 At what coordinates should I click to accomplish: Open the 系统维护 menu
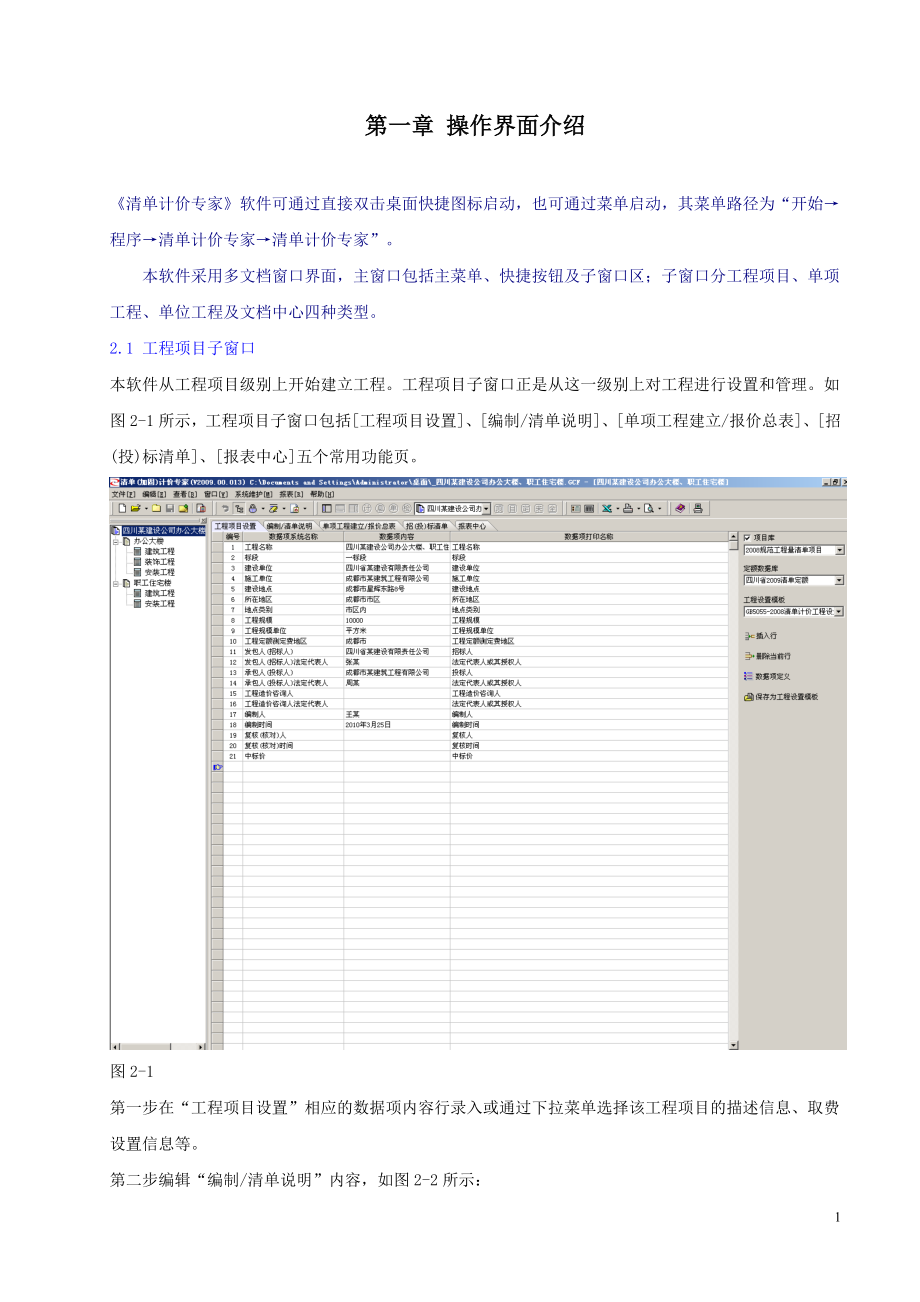(248, 494)
